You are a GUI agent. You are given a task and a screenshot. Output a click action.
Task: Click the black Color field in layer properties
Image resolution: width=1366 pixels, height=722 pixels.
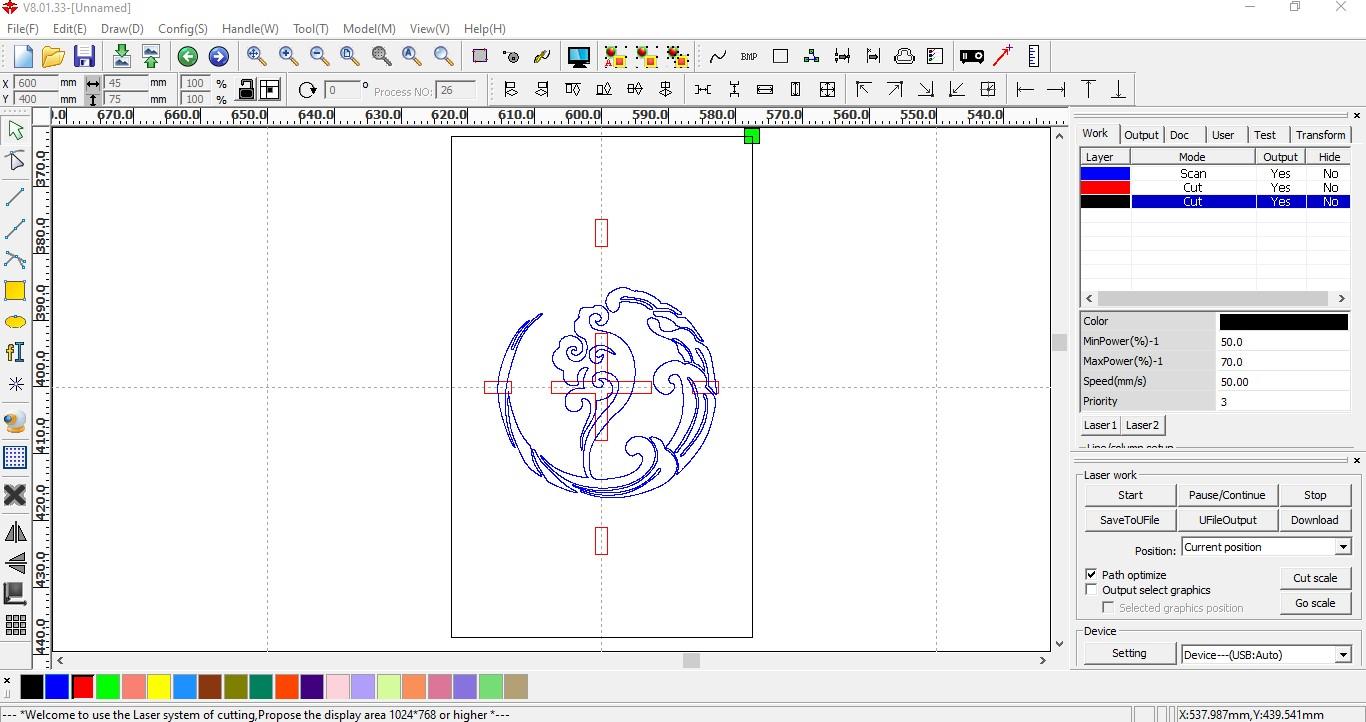click(1283, 322)
